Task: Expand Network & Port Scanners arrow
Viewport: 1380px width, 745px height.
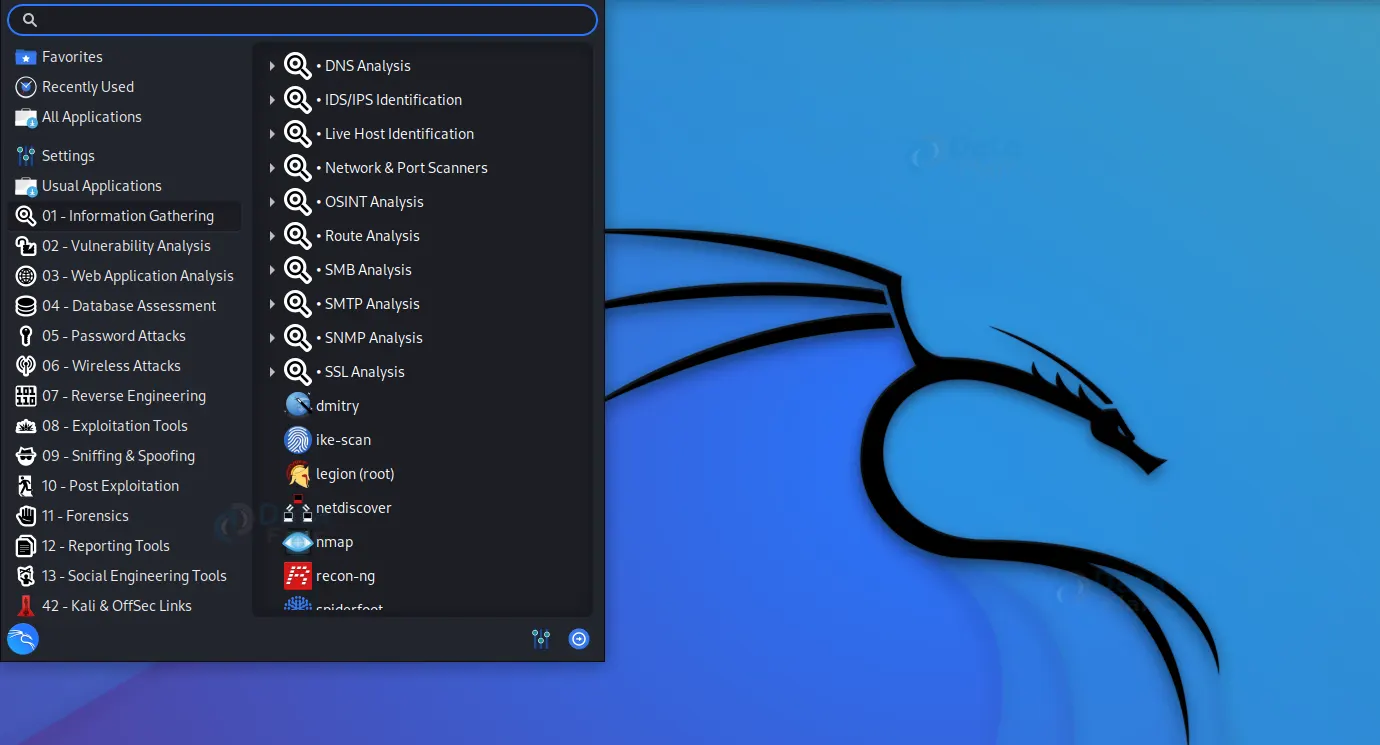Action: pyautogui.click(x=272, y=168)
